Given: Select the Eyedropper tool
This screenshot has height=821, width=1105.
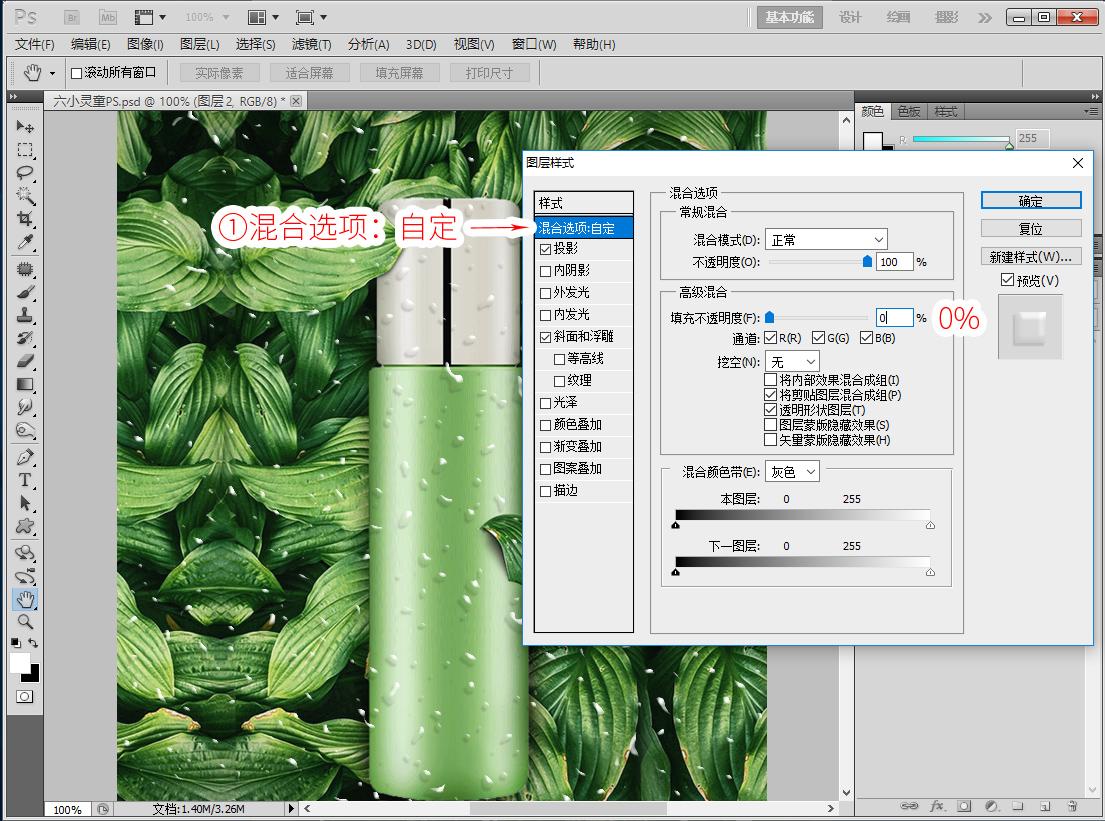Looking at the screenshot, I should [x=26, y=242].
